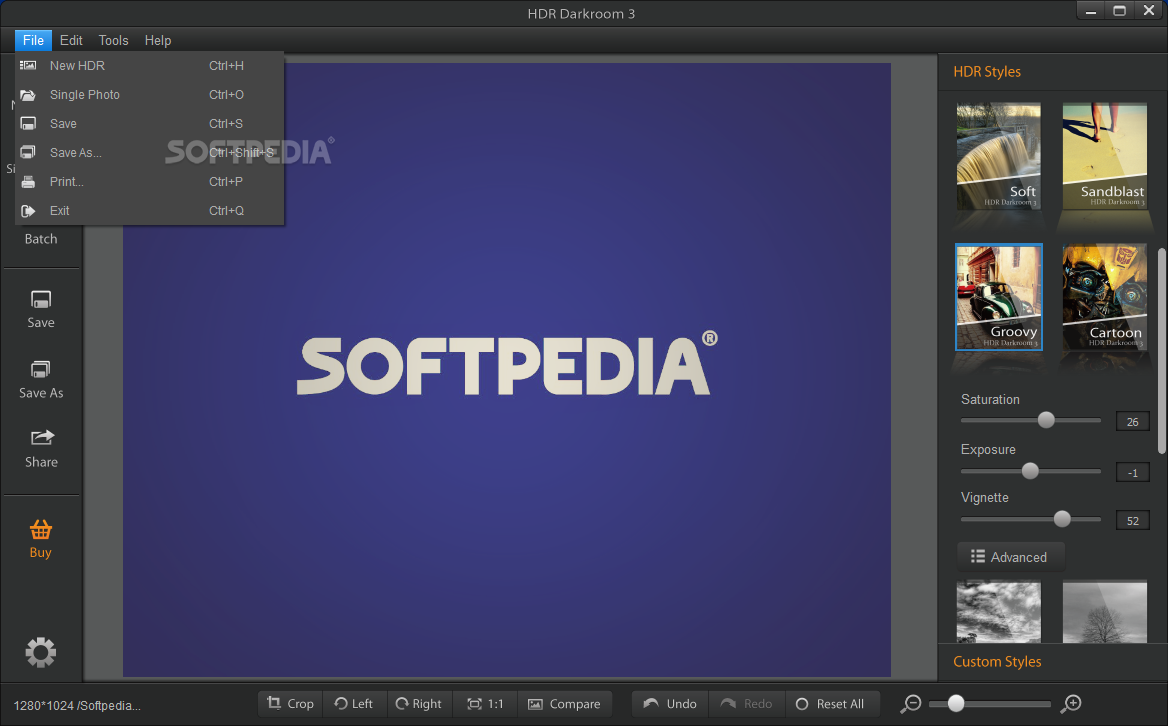Click the Save As icon in left sidebar
1168x726 pixels.
41,369
